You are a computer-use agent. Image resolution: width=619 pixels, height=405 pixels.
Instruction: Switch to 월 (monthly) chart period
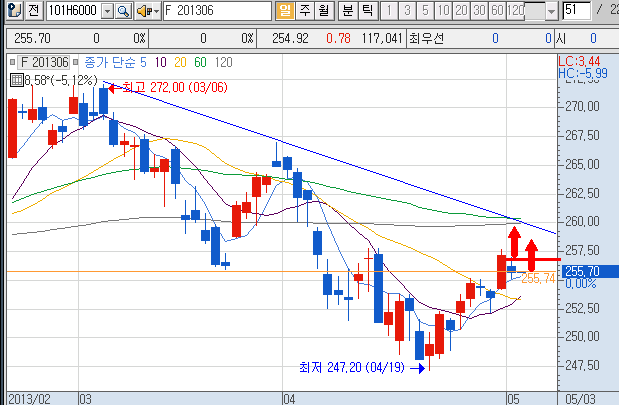tap(321, 11)
